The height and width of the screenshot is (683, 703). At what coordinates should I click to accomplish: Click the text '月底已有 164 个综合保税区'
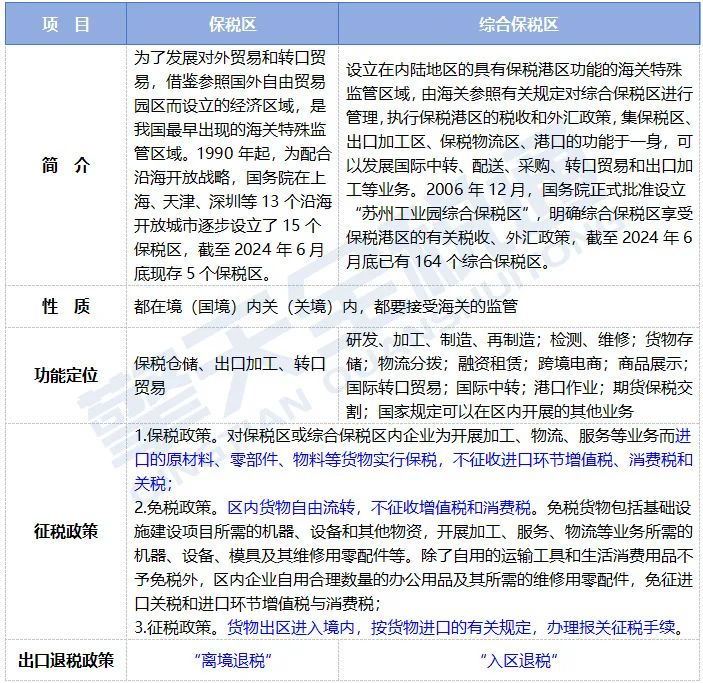(x=444, y=261)
